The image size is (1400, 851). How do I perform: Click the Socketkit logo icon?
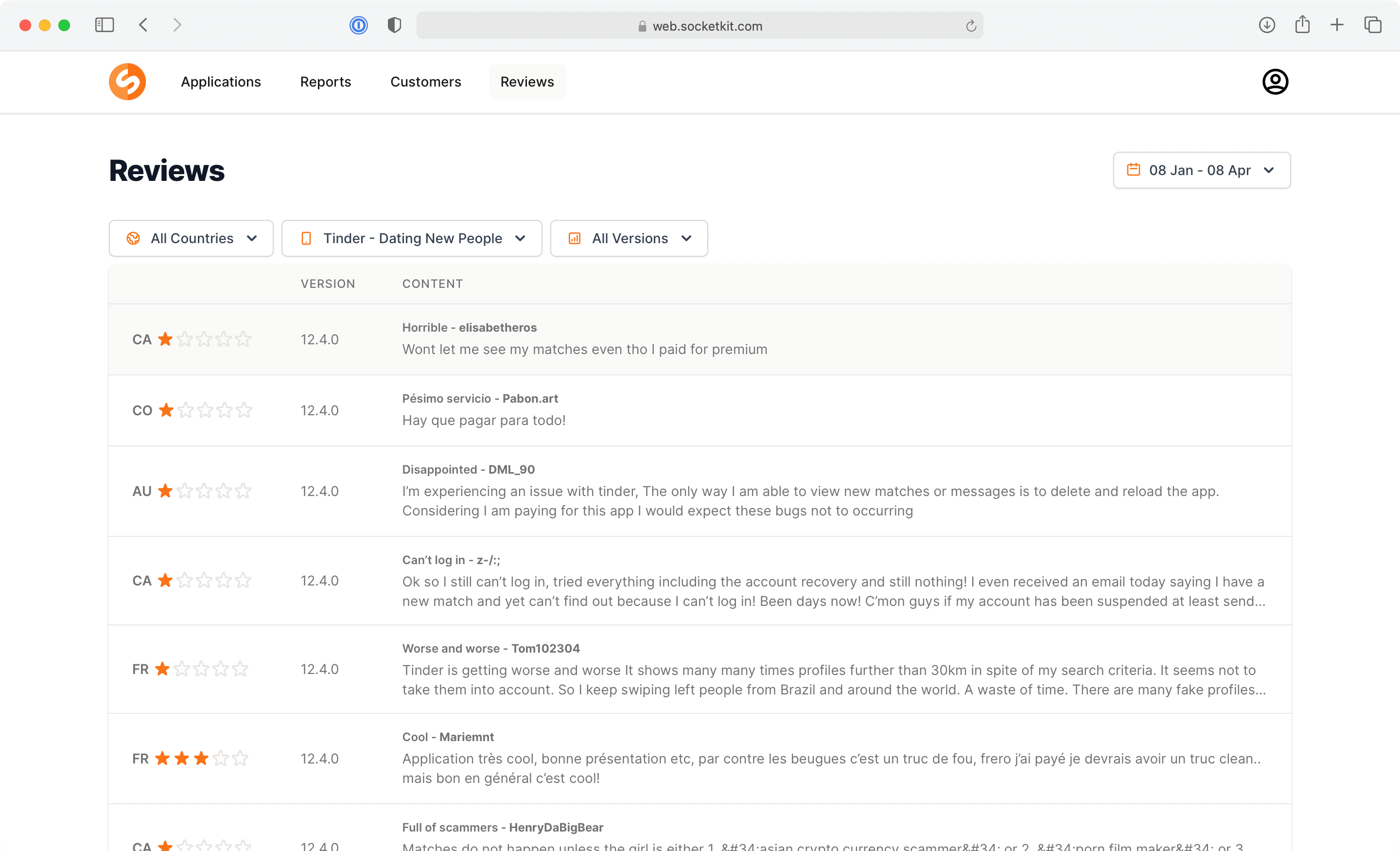tap(127, 81)
